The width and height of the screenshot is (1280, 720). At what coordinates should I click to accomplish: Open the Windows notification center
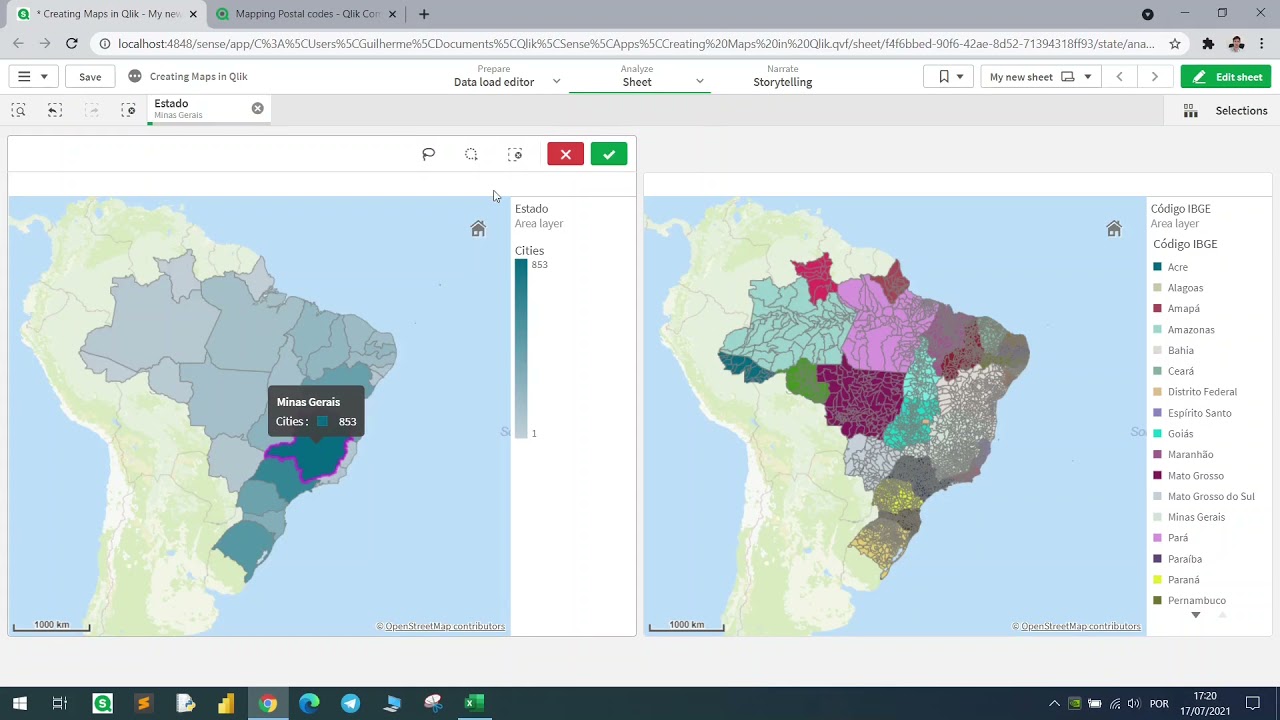(x=1253, y=703)
